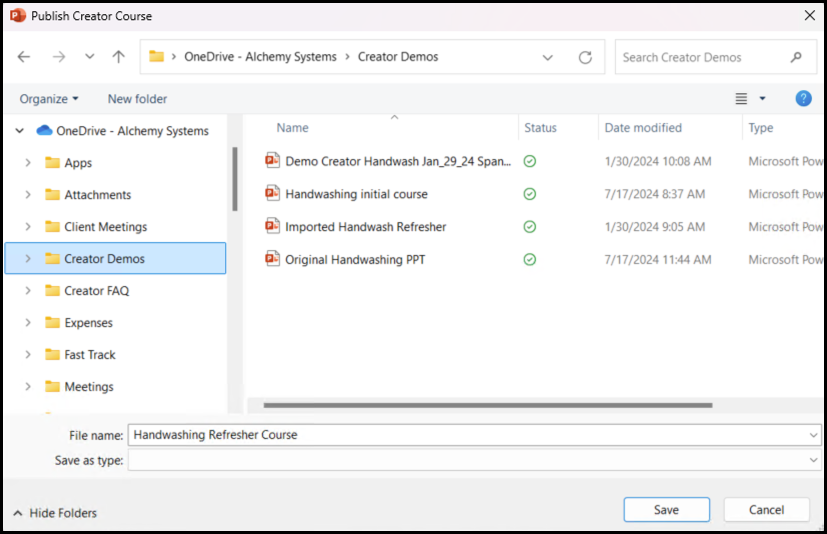Click the Back navigation arrow
This screenshot has width=827, height=534.
pos(24,56)
